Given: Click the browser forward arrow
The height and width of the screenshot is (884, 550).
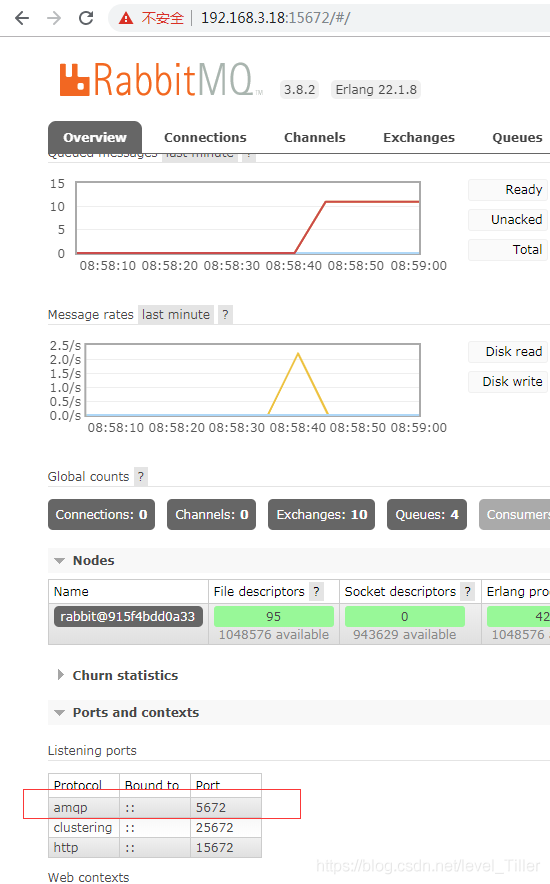Looking at the screenshot, I should pos(54,18).
